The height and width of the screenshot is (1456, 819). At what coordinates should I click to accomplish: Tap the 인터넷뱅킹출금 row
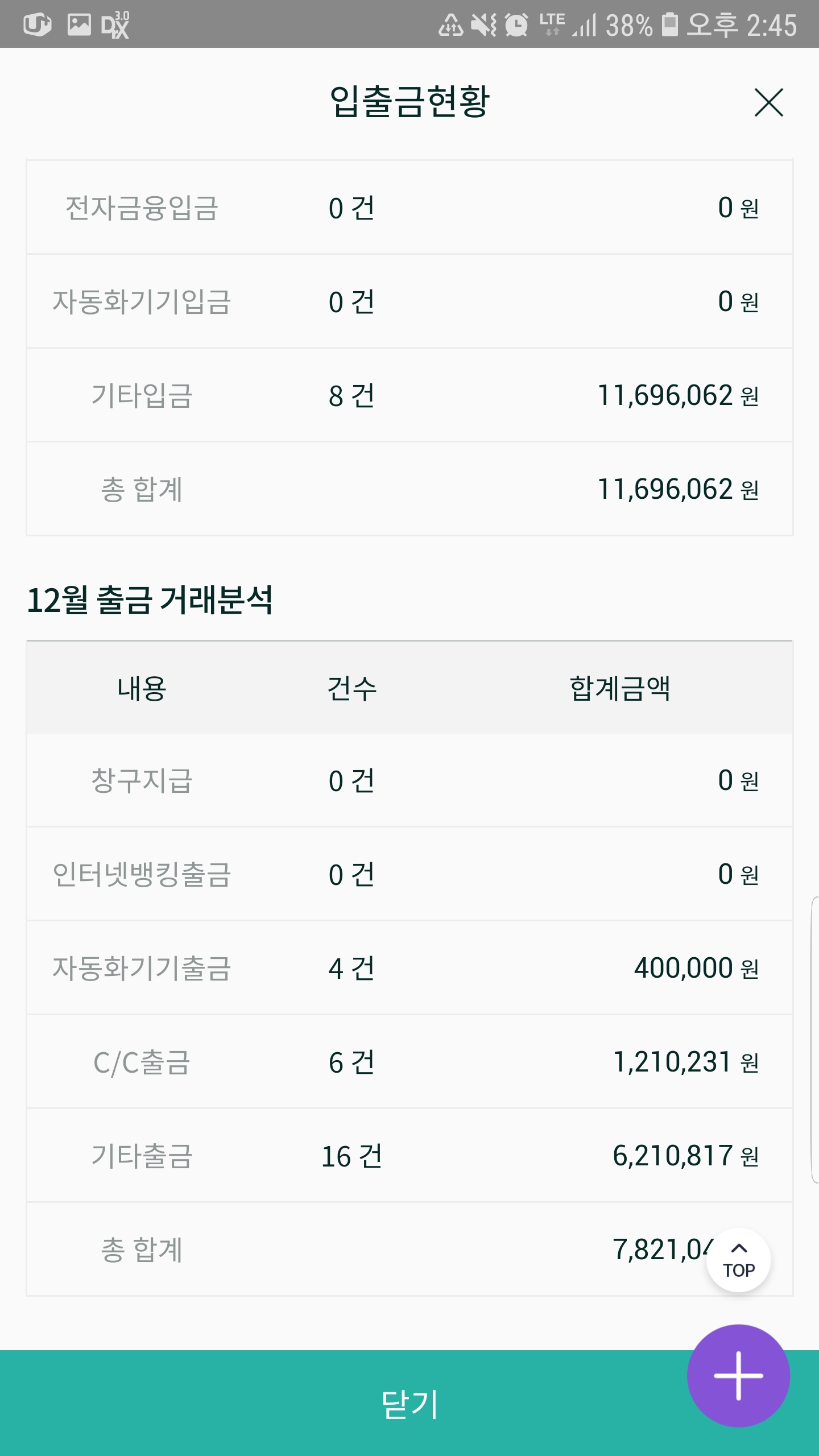[x=409, y=874]
